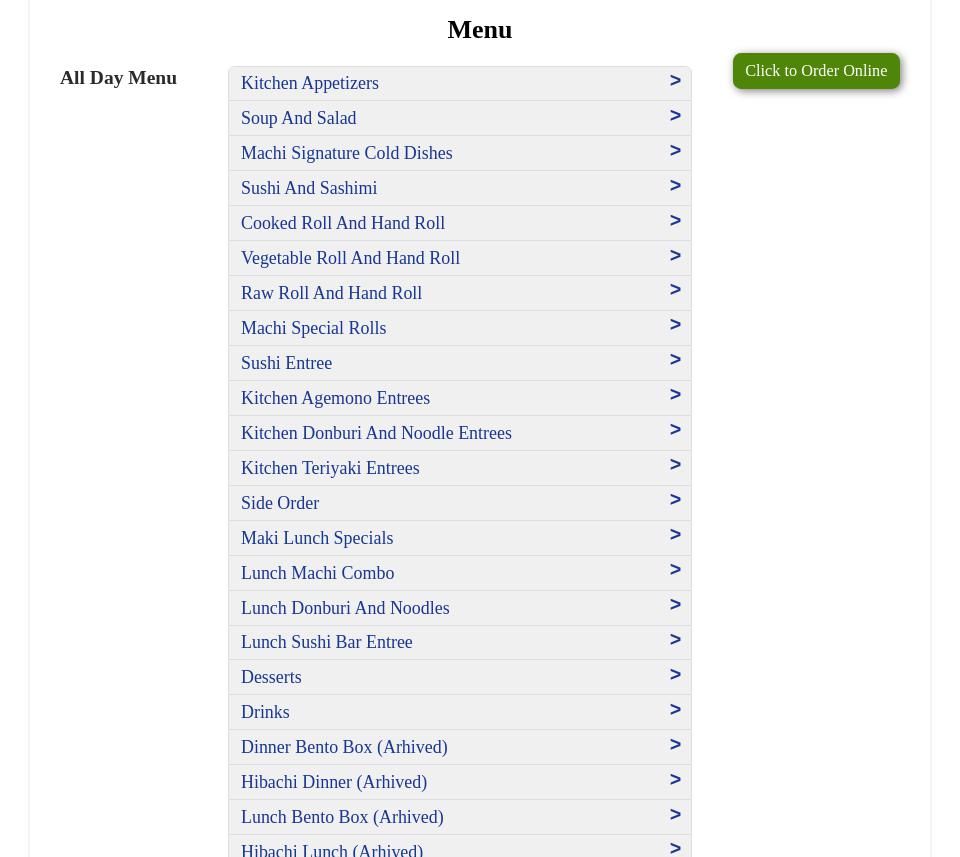The width and height of the screenshot is (960, 857).
Task: Expand the Kitchen Appetizers arrow
Action: [675, 81]
